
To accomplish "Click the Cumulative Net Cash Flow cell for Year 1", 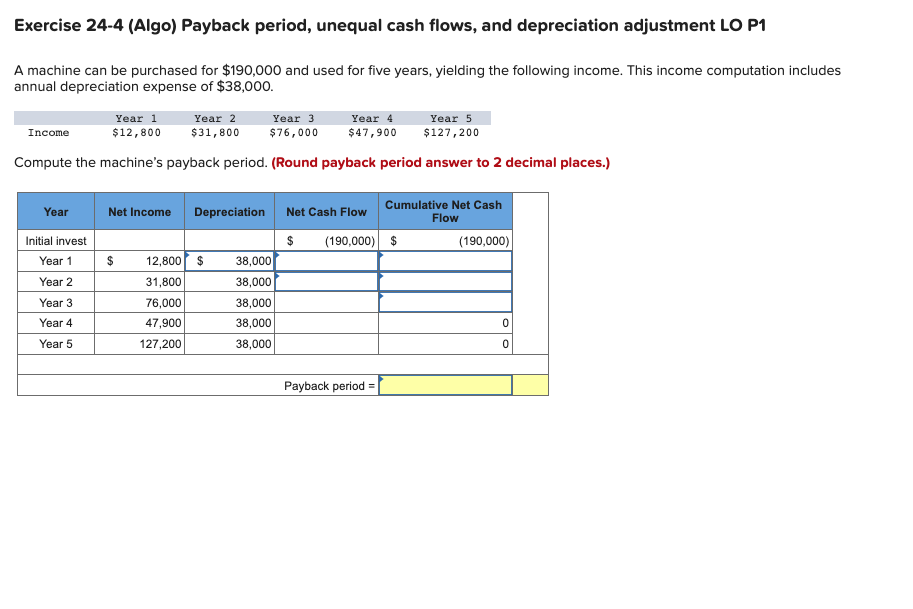I will pos(445,260).
